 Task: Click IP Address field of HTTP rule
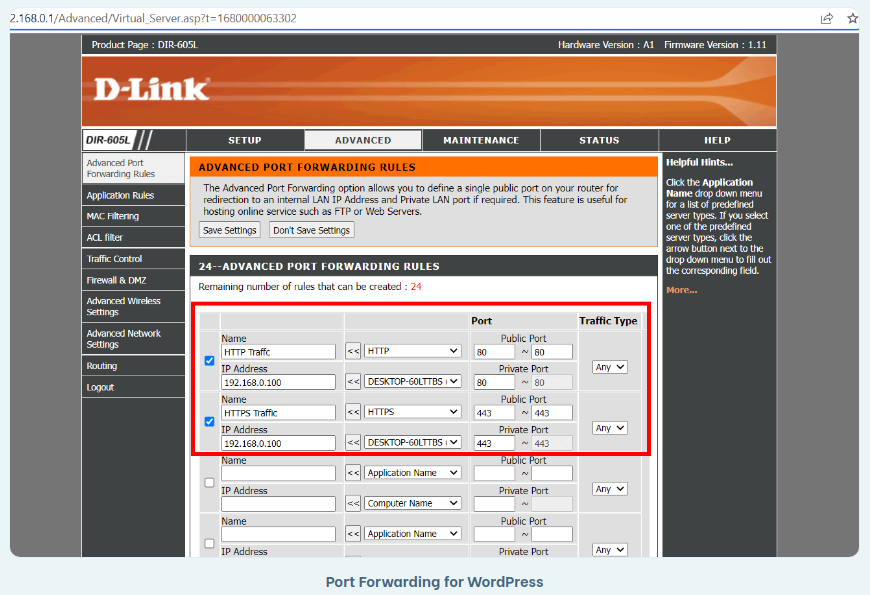(279, 382)
